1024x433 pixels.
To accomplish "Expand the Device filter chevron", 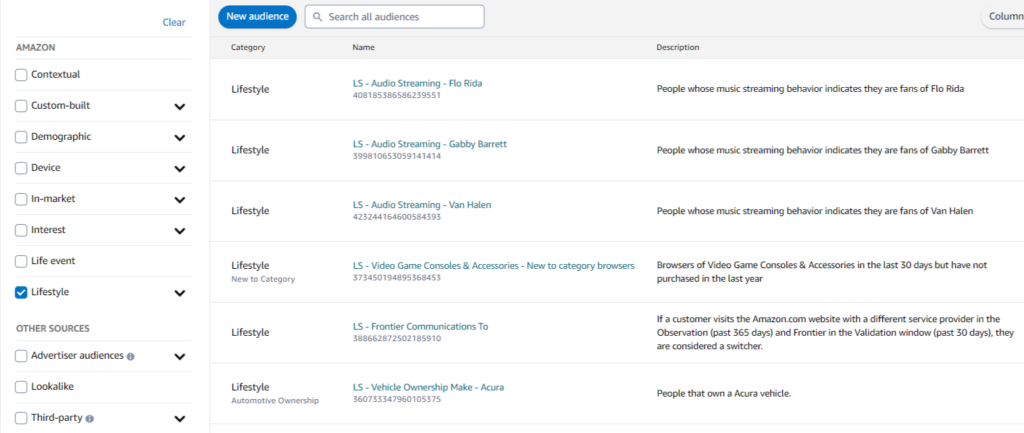I will tap(180, 169).
